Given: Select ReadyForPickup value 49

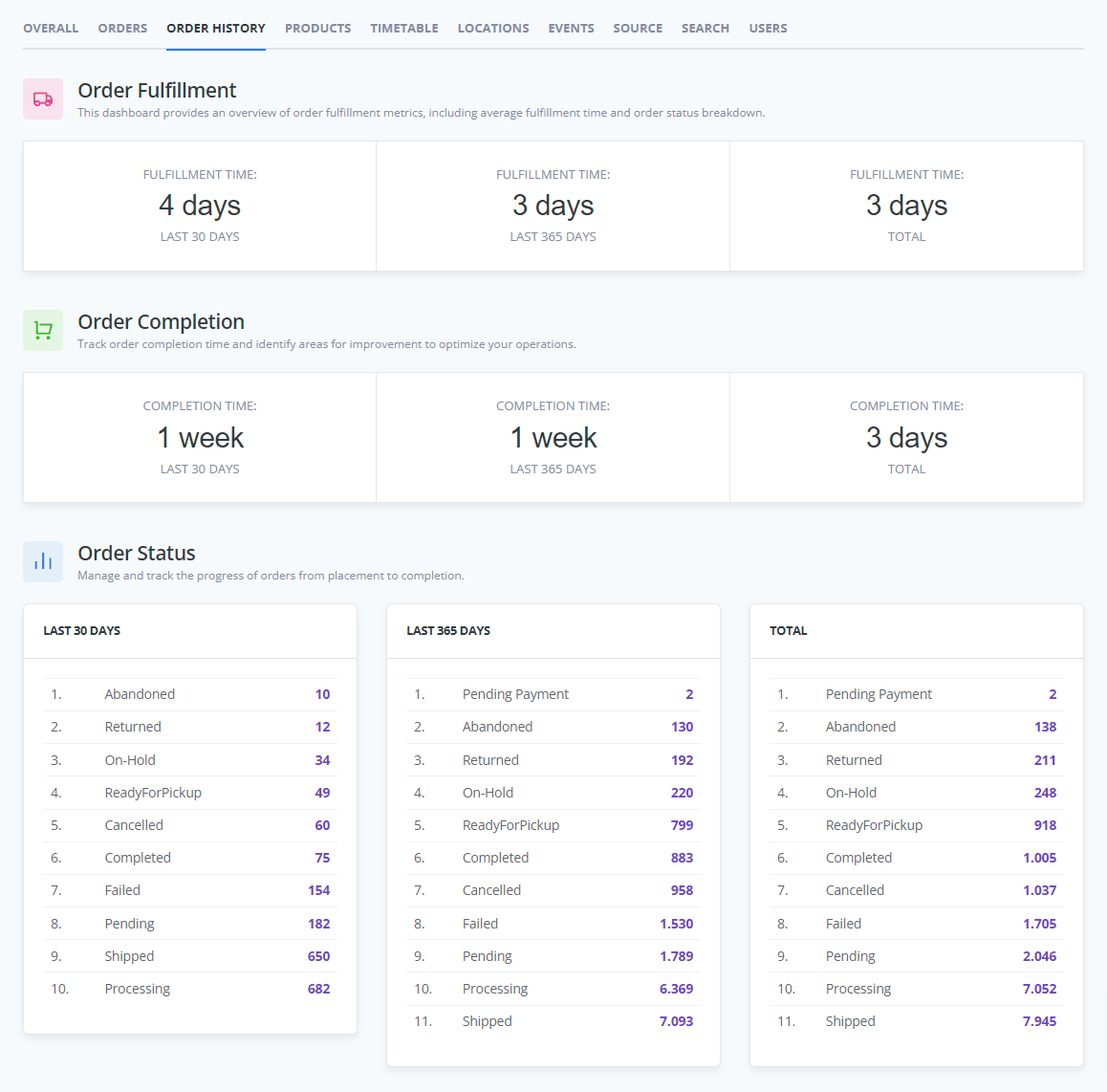Looking at the screenshot, I should point(323,793).
